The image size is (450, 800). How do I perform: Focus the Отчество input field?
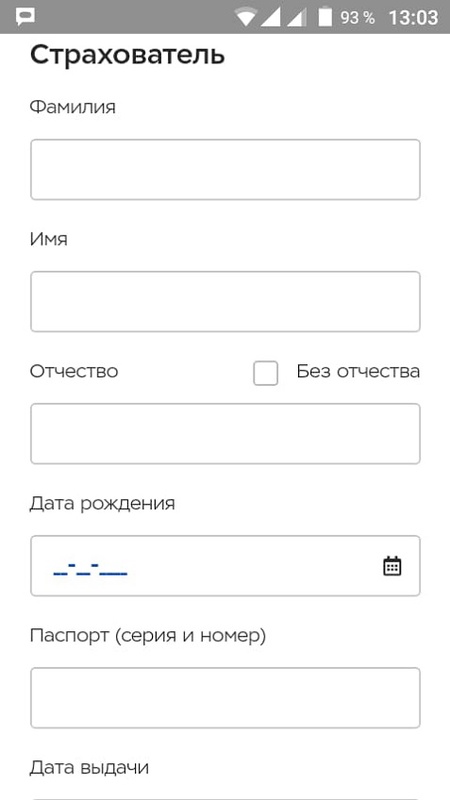pyautogui.click(x=225, y=434)
